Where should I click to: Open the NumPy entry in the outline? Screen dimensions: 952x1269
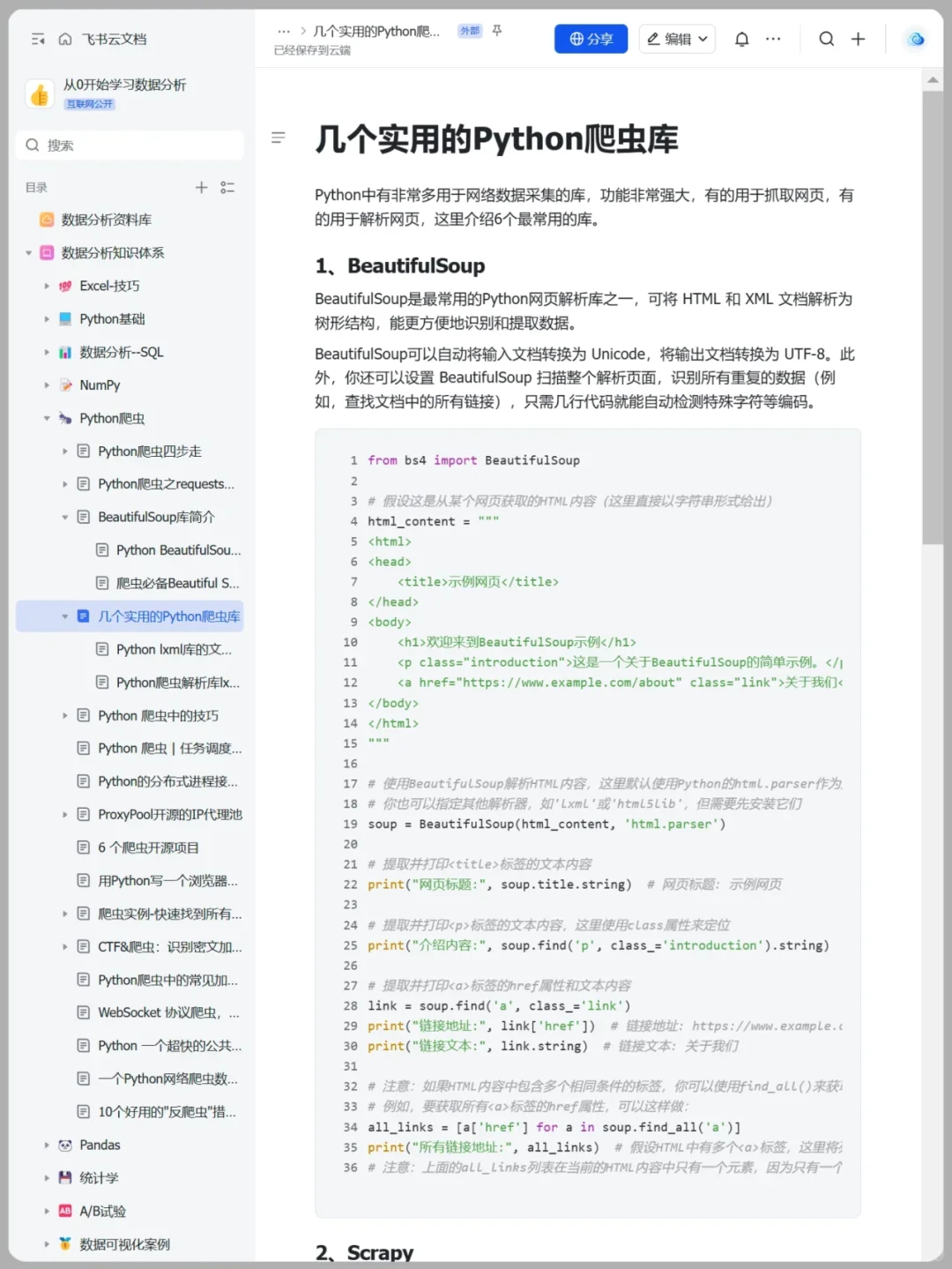pos(100,384)
